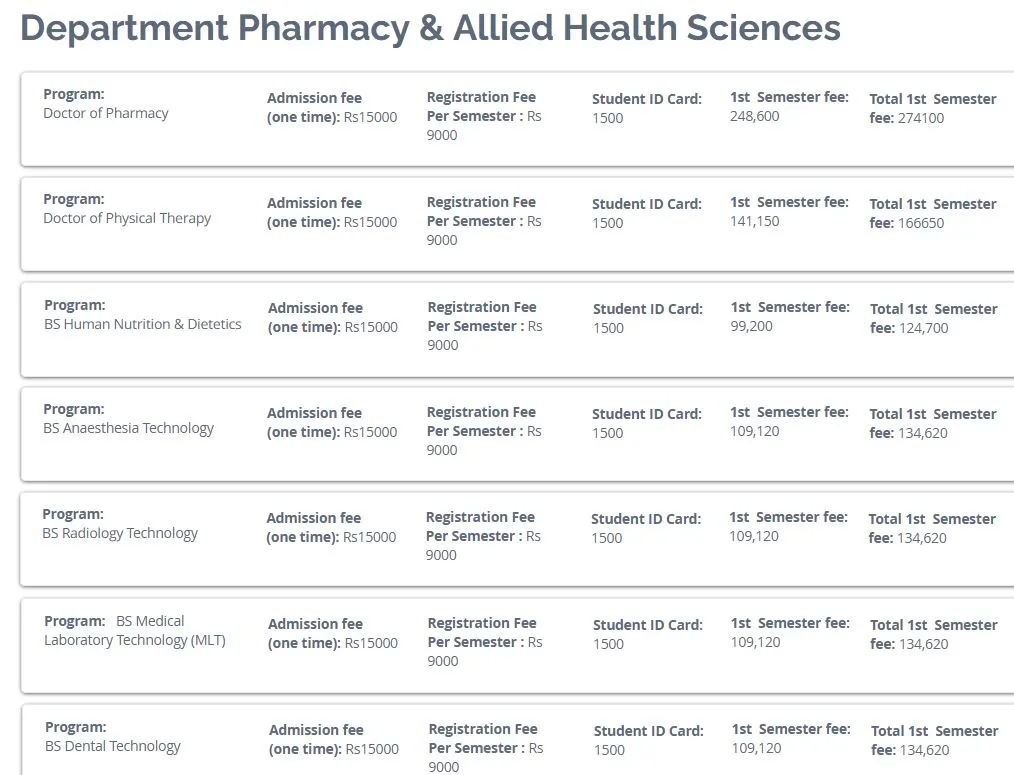Click BS Medical Laboratory Technology (MLT) text

coord(135,631)
